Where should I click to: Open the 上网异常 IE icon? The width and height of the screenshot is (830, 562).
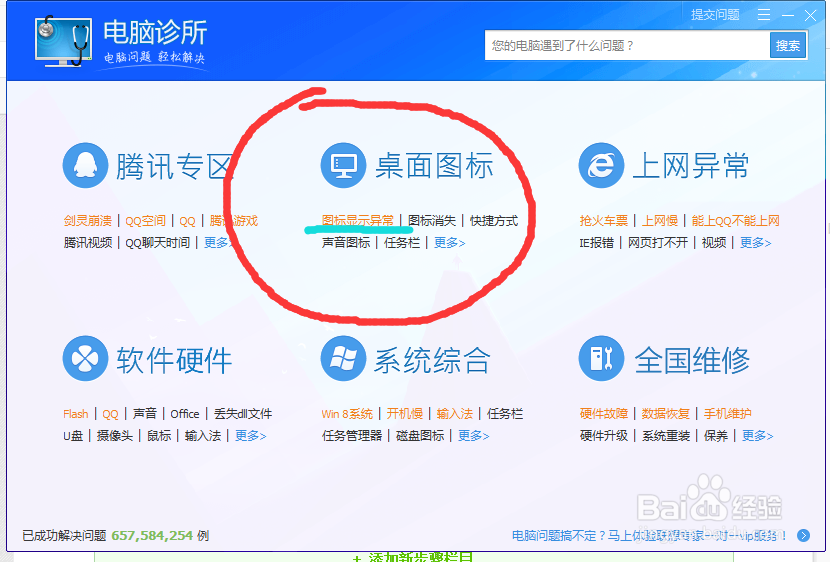601,165
